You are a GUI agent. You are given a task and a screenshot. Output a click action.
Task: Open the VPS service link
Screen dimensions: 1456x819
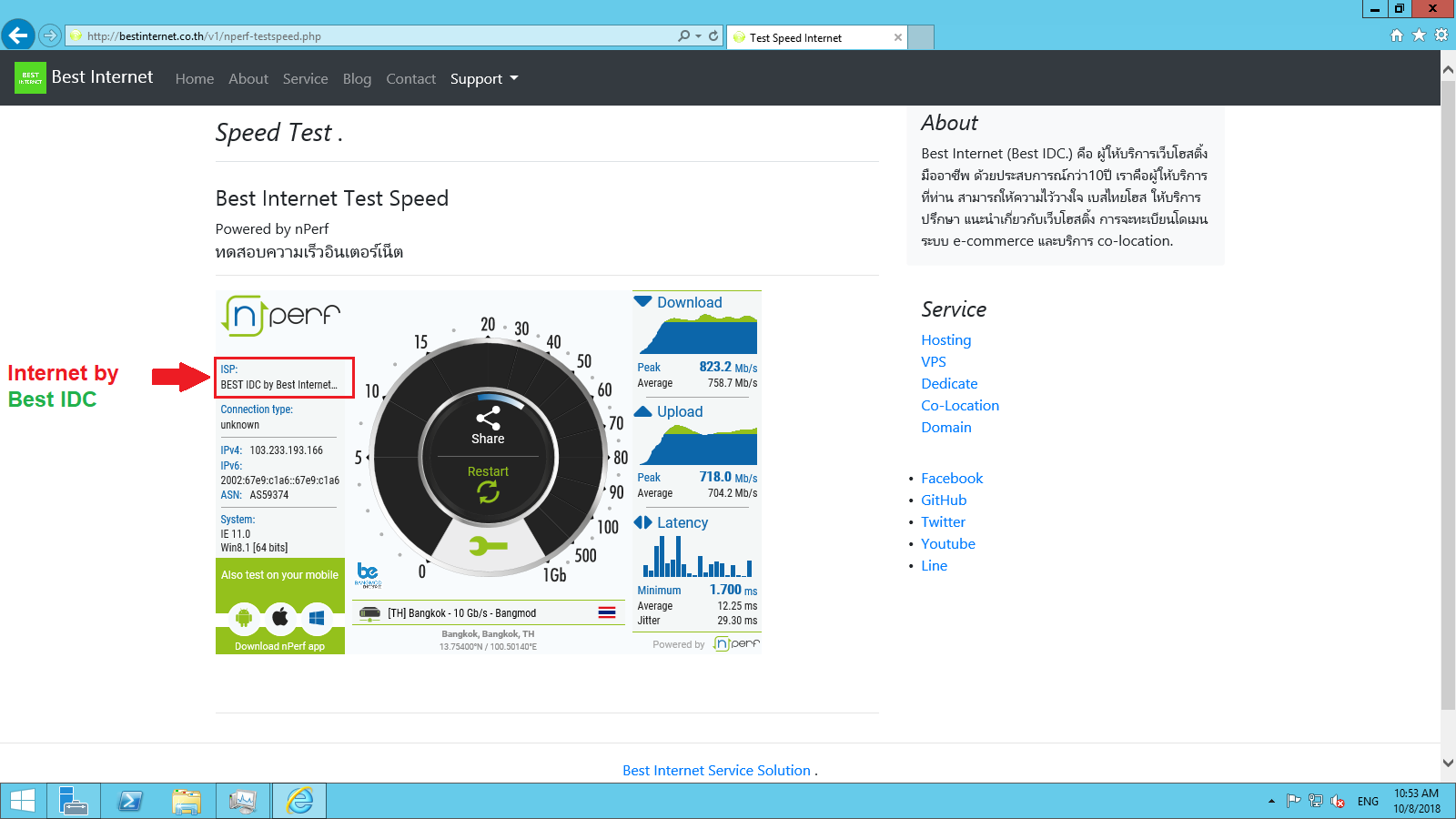coord(934,361)
